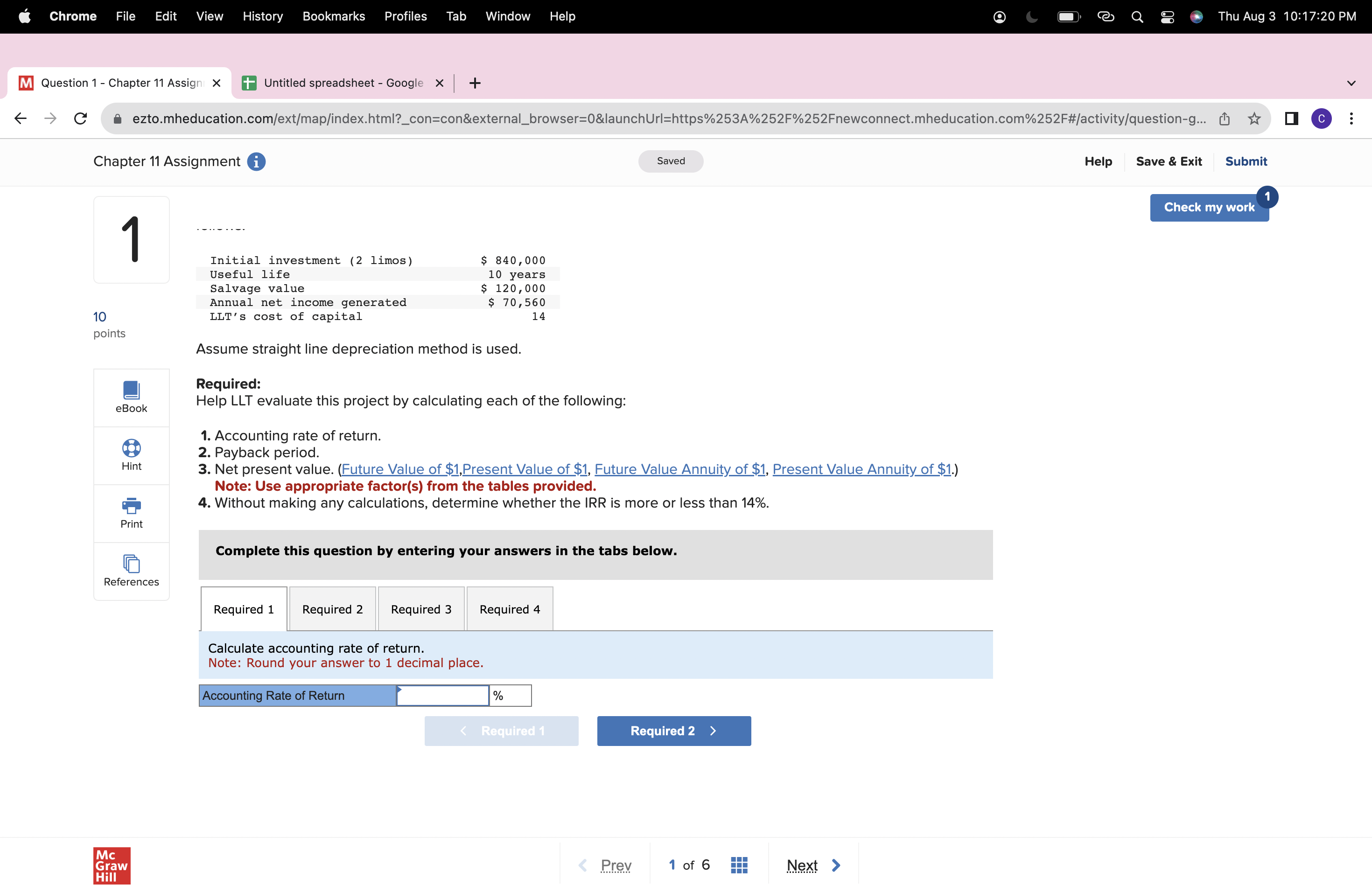Click the Accounting Rate of Return input field

(x=441, y=696)
